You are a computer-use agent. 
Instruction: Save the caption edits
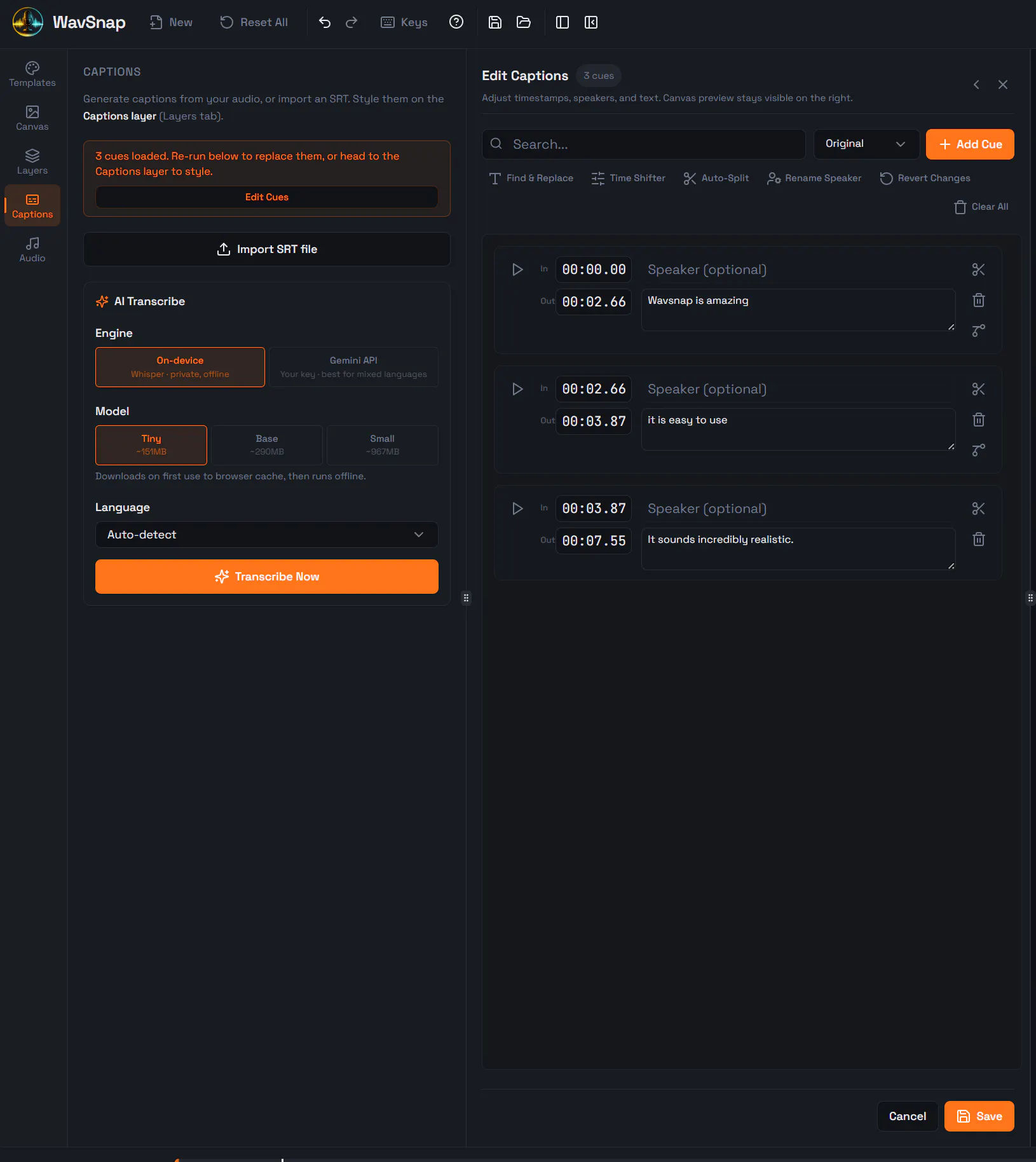(979, 1116)
